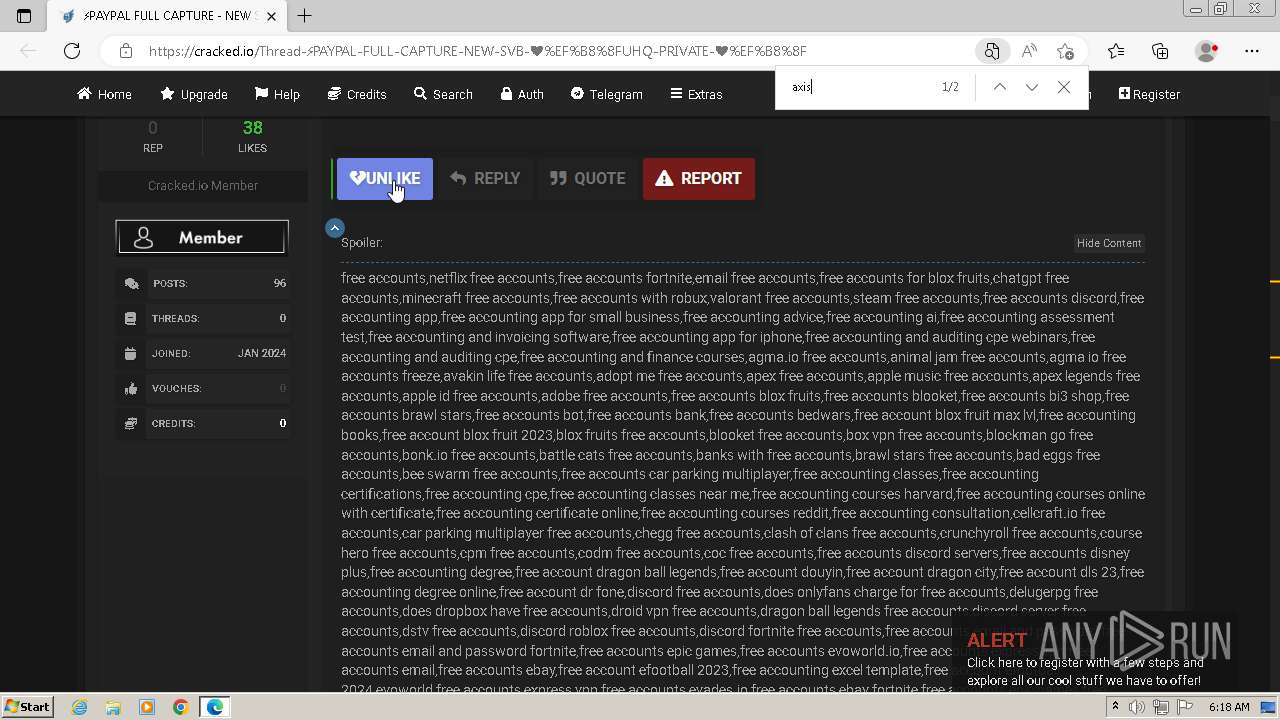Launch Internet Explorer from taskbar
1280x720 pixels.
79,707
